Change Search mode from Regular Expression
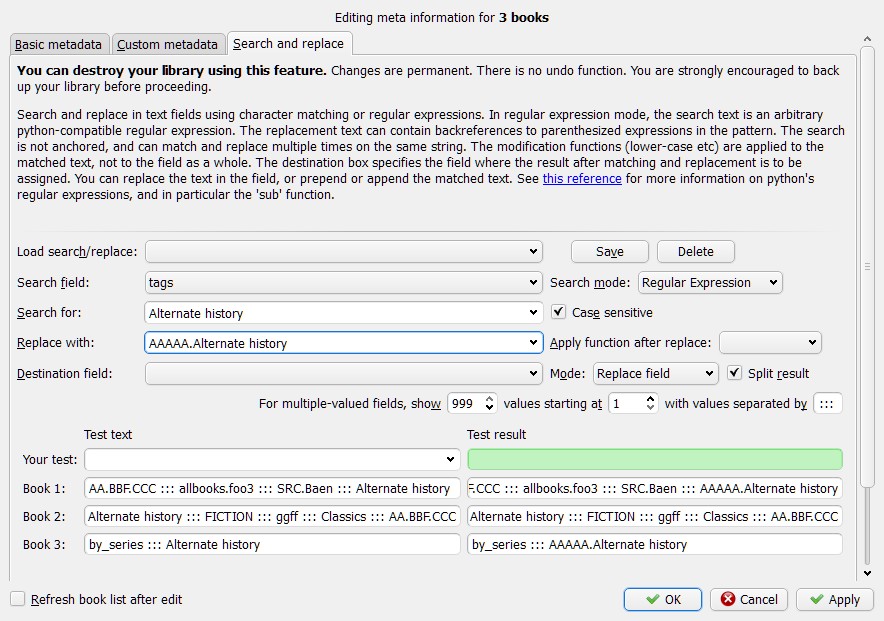The image size is (884, 621). click(x=710, y=283)
